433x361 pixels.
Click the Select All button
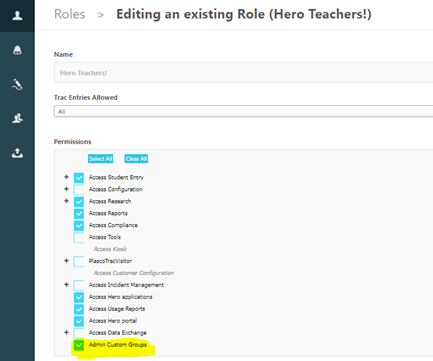100,159
